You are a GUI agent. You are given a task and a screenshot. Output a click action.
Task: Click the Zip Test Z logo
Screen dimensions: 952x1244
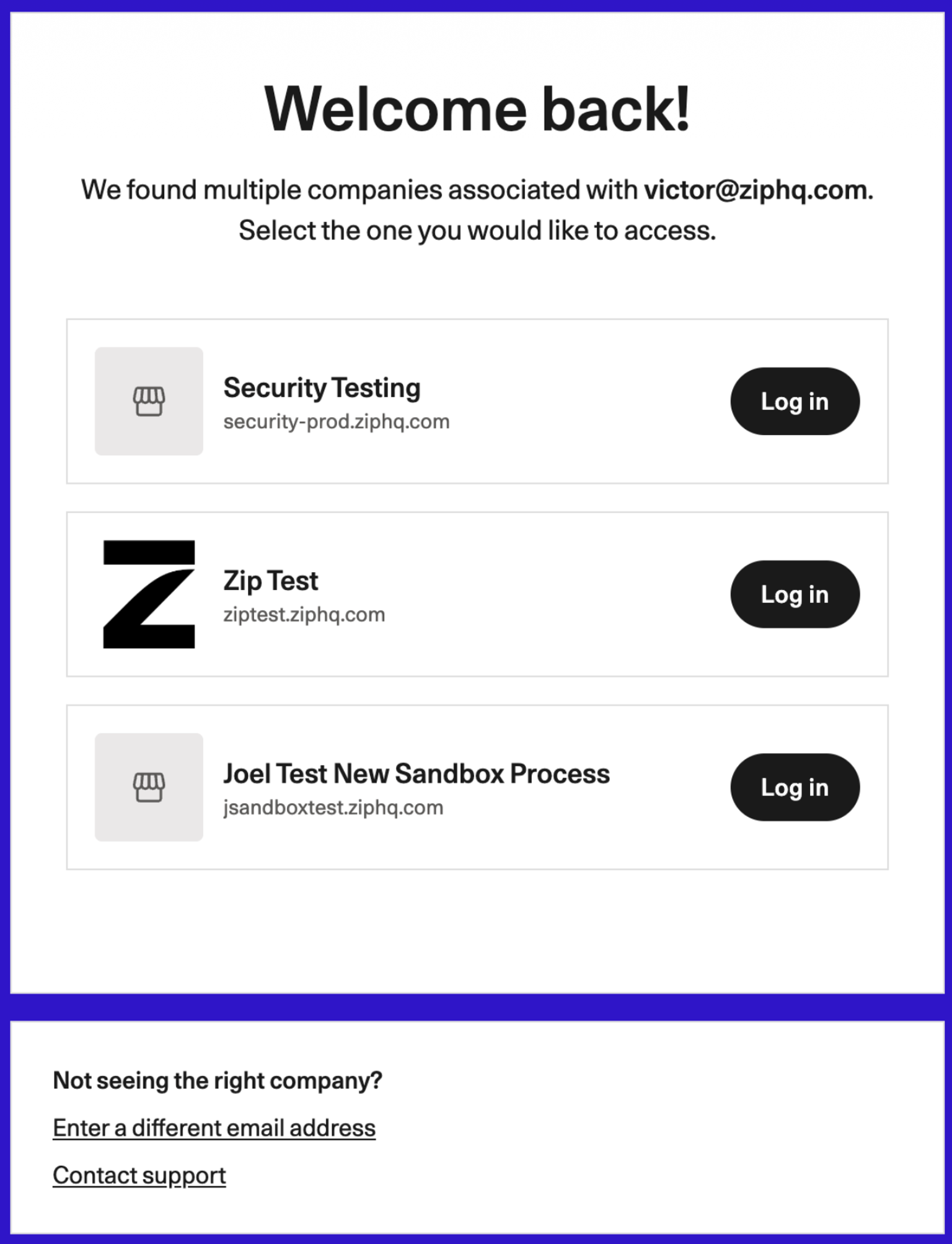(149, 594)
